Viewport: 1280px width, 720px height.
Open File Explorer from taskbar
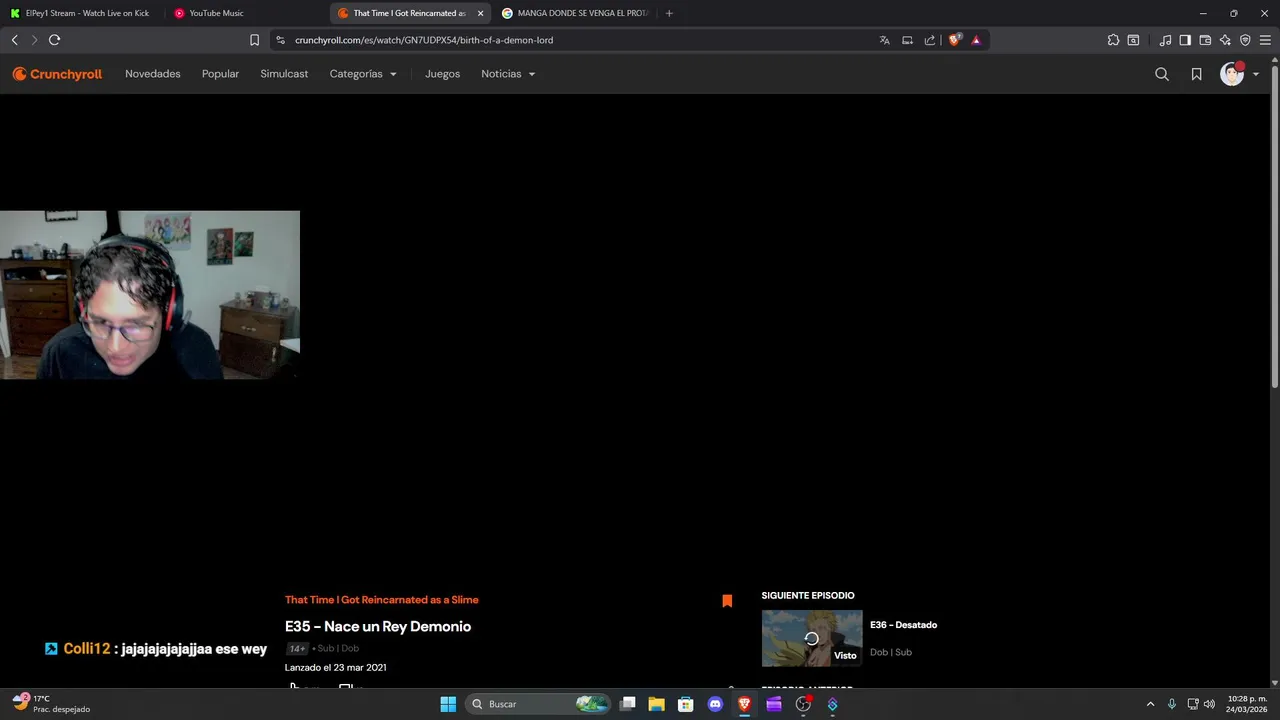pos(656,704)
